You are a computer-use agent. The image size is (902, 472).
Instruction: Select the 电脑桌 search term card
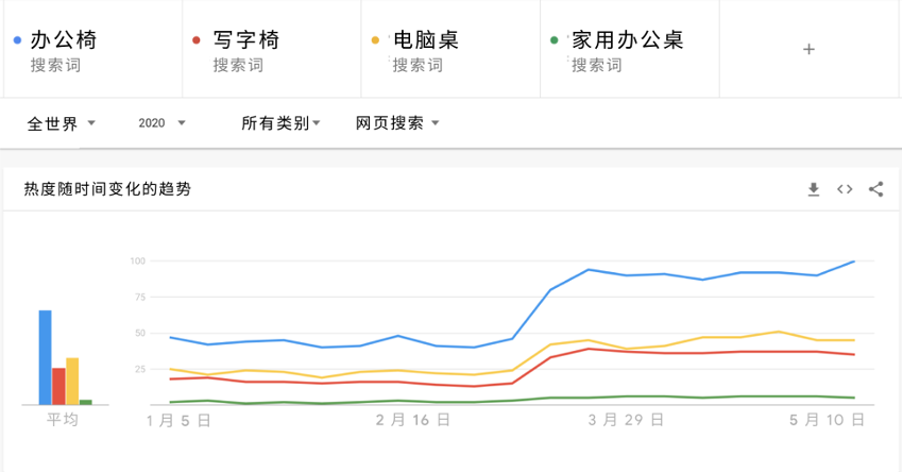point(450,49)
